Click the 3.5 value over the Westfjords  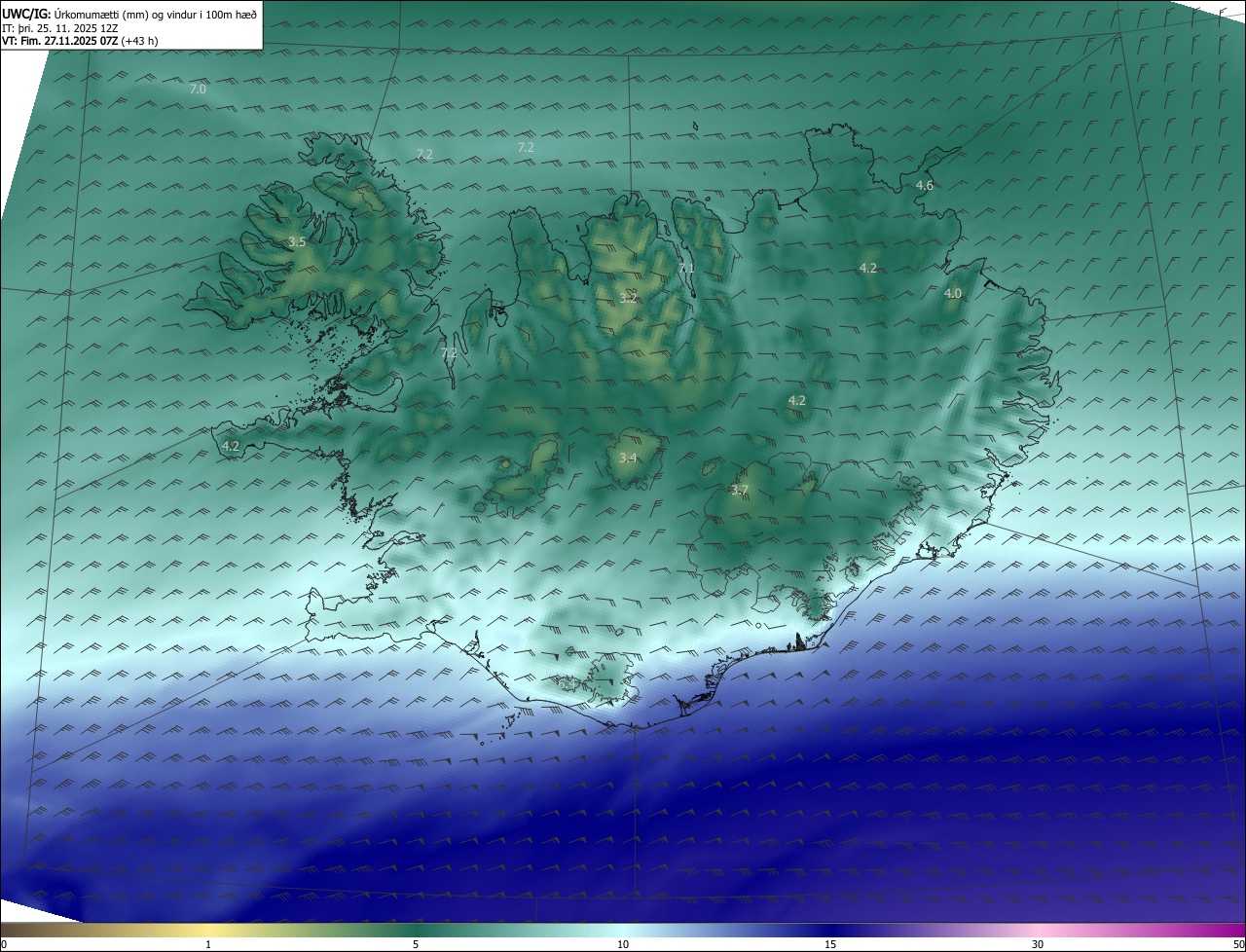tap(297, 241)
